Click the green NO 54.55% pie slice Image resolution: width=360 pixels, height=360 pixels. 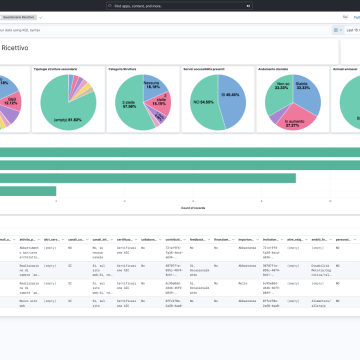click(x=203, y=103)
